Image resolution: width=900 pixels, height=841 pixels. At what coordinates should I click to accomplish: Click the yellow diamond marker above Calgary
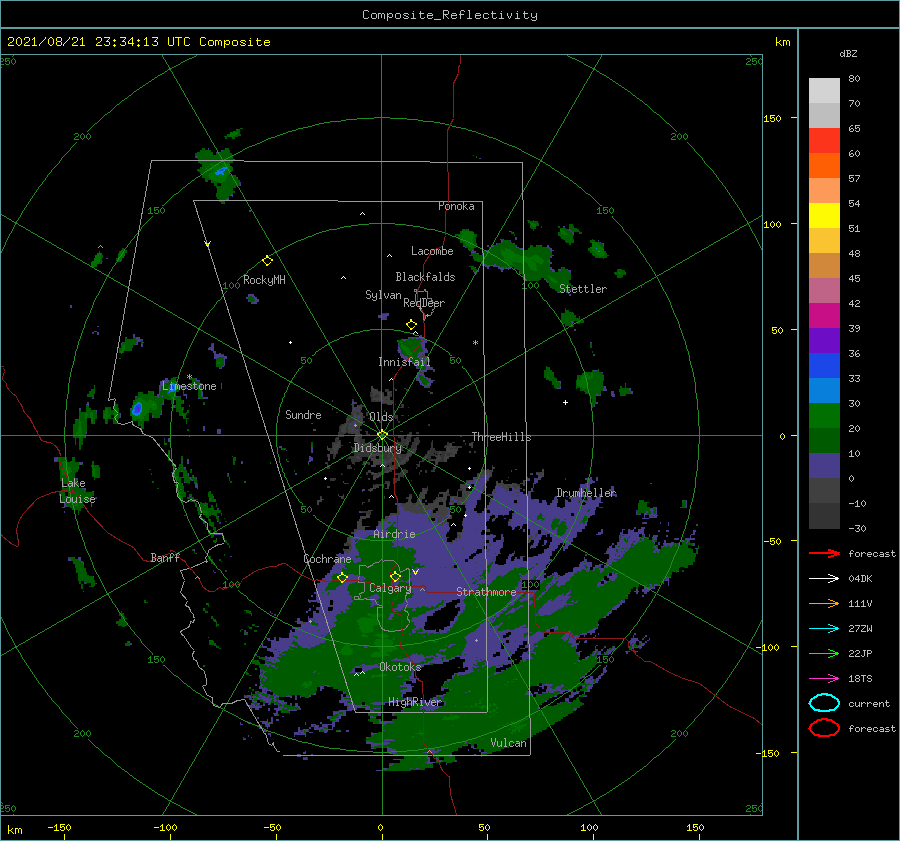pyautogui.click(x=395, y=576)
